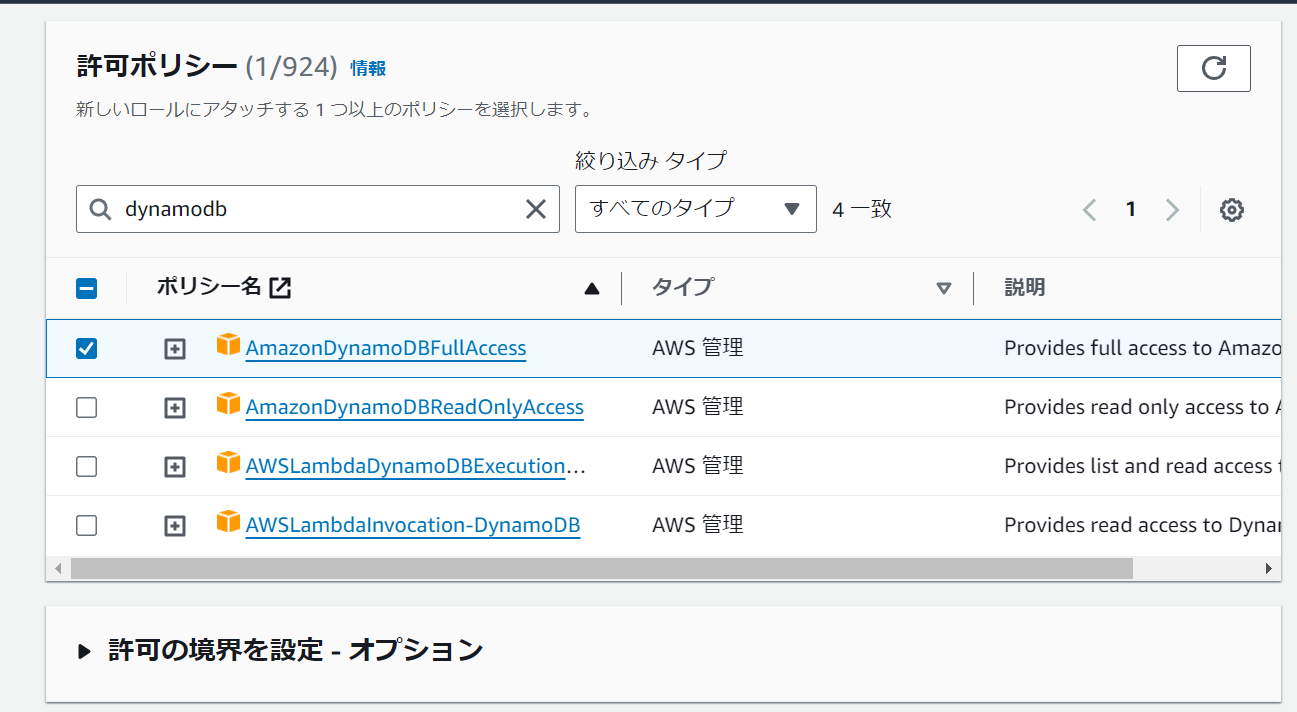Image resolution: width=1297 pixels, height=712 pixels.
Task: Open the AWSLambdaInvocation-DynamoDB policy link
Action: pos(413,525)
